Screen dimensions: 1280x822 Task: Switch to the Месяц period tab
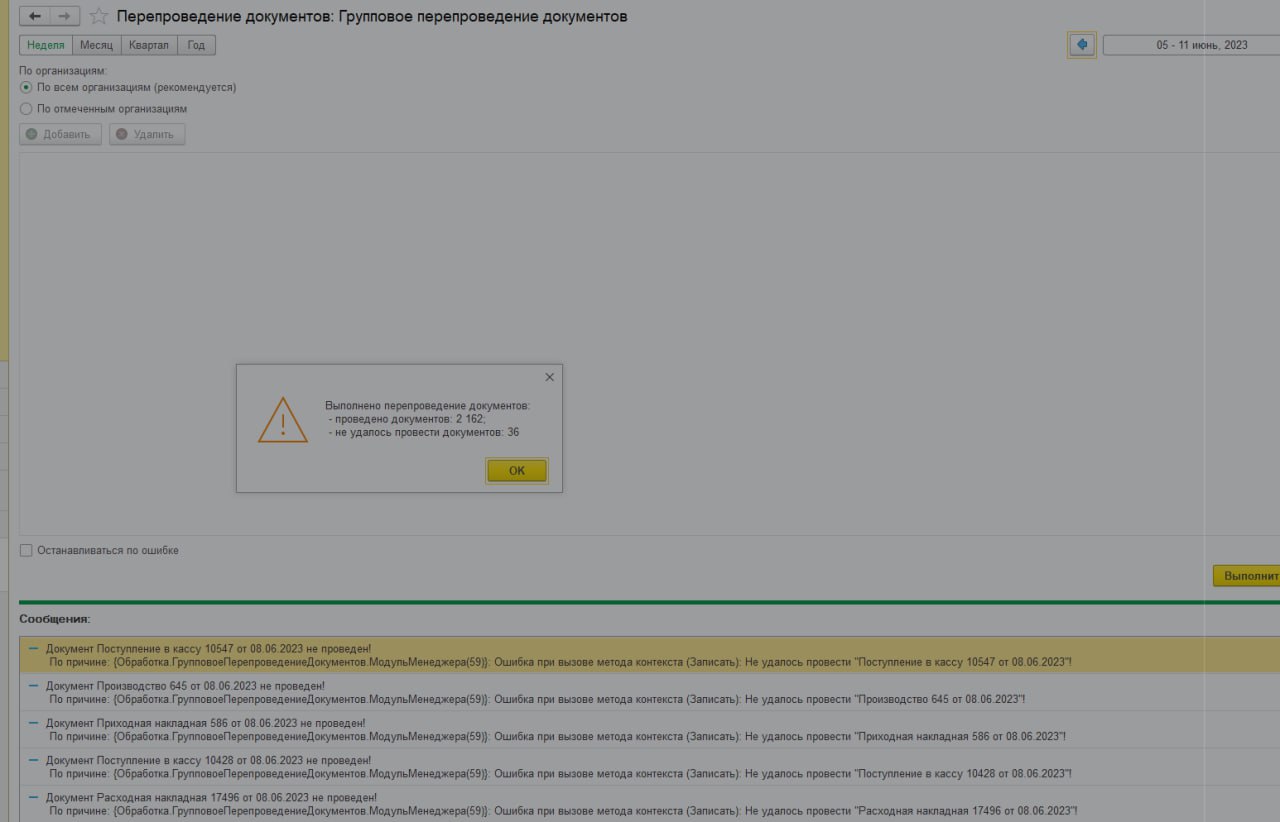pyautogui.click(x=97, y=45)
